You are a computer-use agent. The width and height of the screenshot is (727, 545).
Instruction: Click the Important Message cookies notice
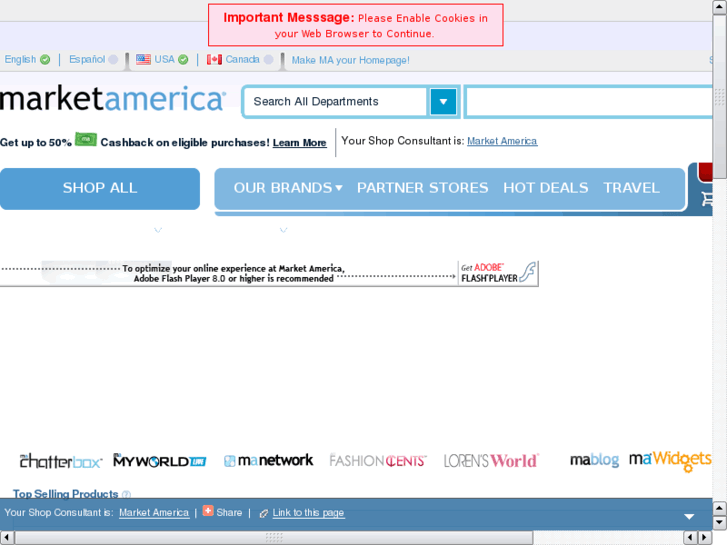click(356, 25)
